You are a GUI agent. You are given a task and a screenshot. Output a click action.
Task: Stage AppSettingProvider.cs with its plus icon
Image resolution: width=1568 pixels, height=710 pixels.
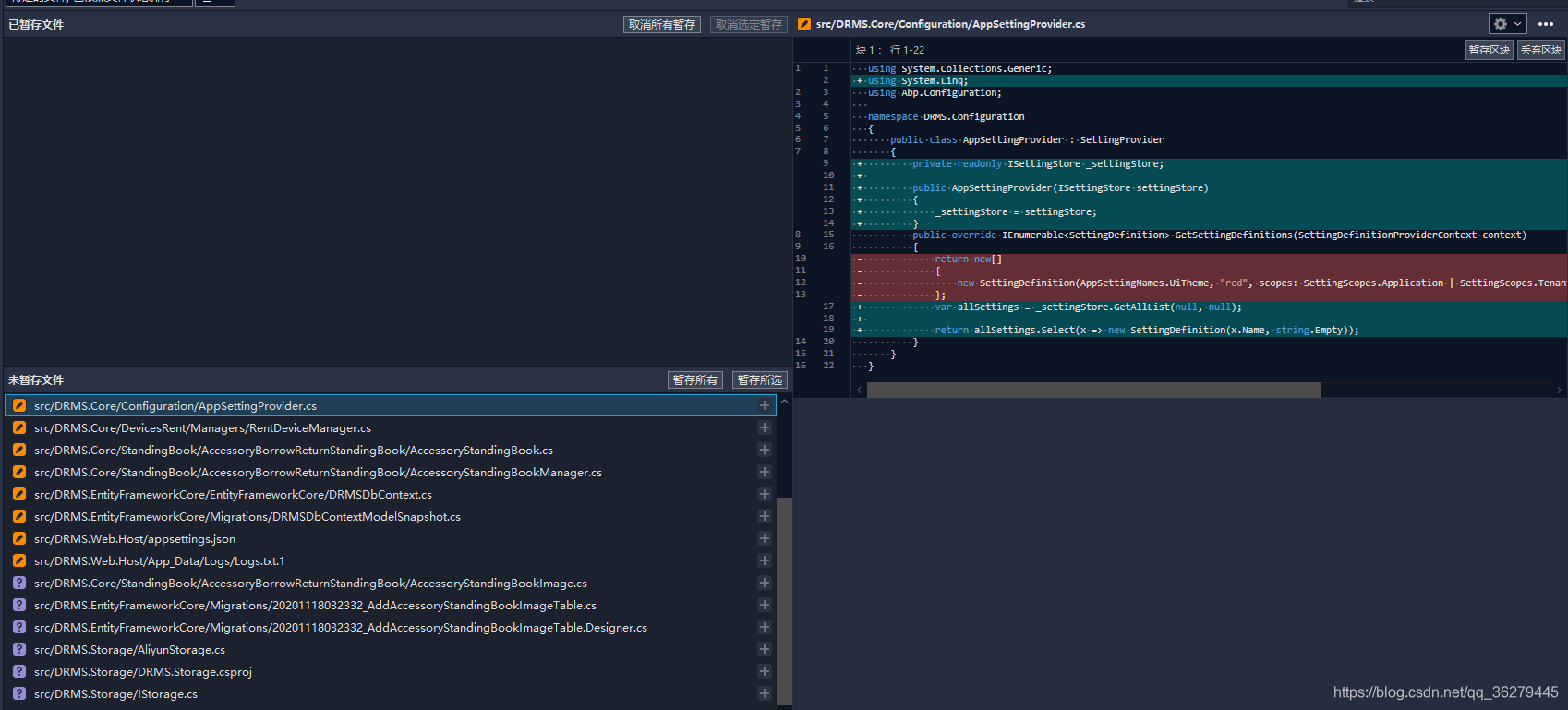point(765,405)
